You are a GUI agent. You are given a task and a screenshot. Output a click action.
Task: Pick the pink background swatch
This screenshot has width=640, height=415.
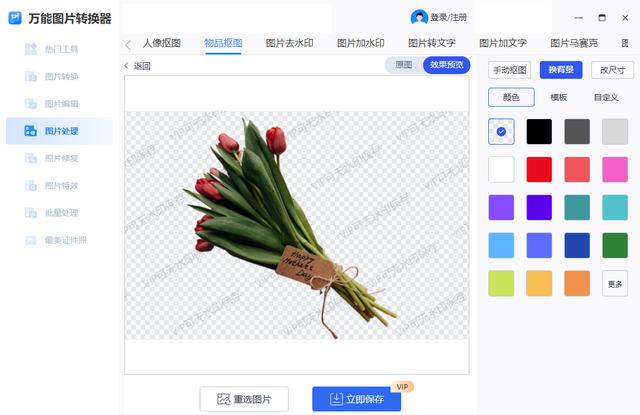tap(615, 169)
